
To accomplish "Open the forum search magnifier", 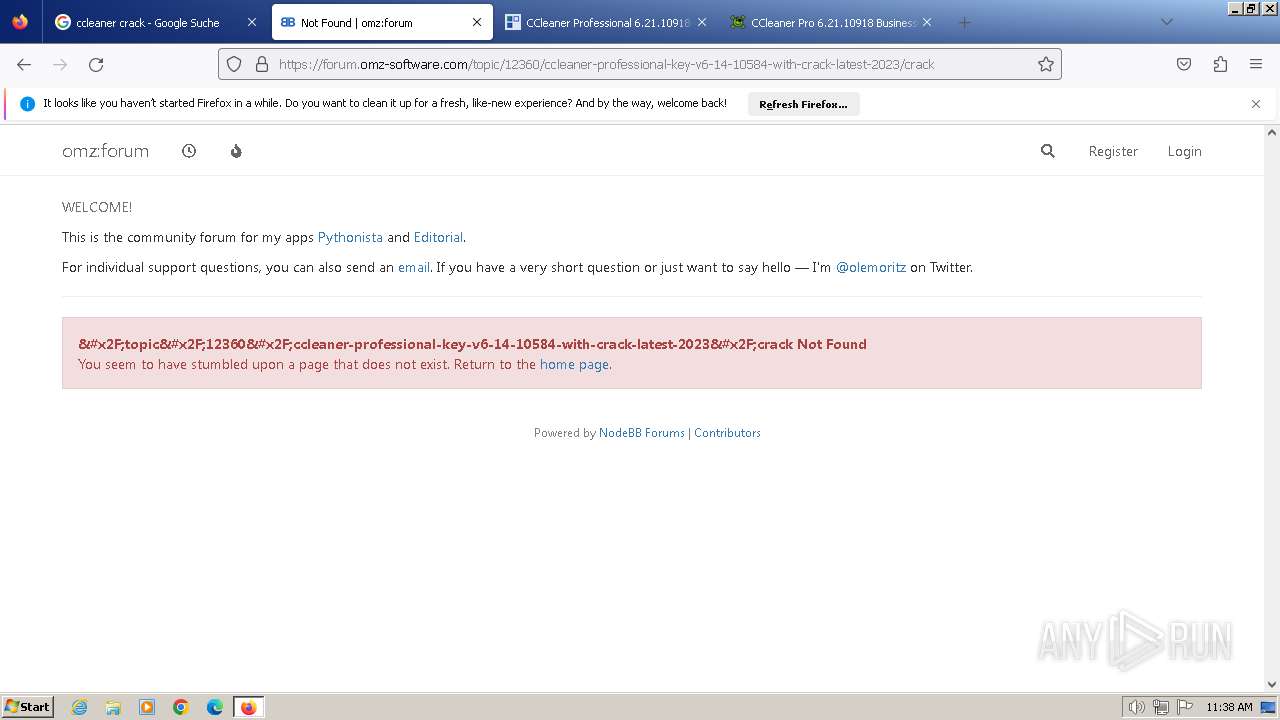I will [1048, 151].
